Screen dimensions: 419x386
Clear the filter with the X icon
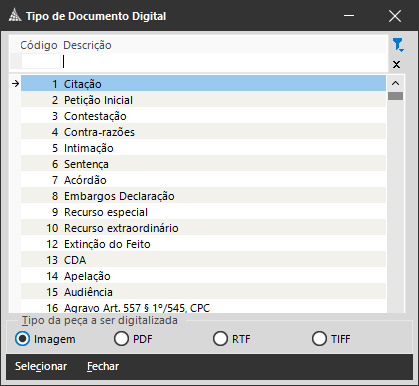coord(396,64)
